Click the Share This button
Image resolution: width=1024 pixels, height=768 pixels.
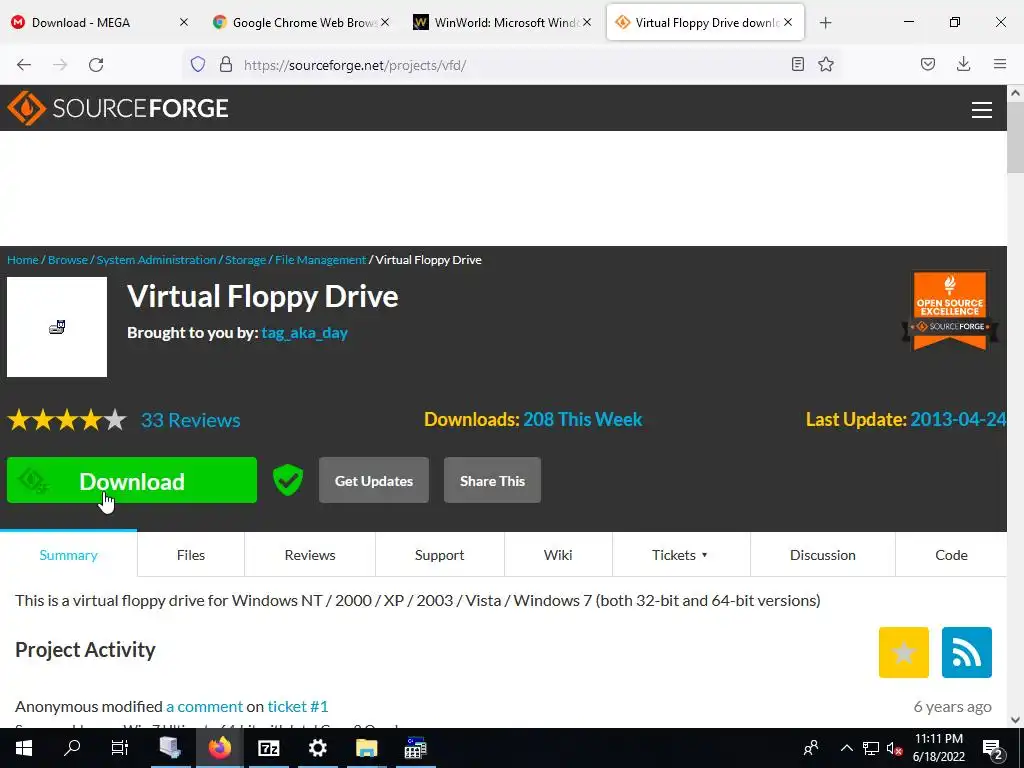pos(492,480)
